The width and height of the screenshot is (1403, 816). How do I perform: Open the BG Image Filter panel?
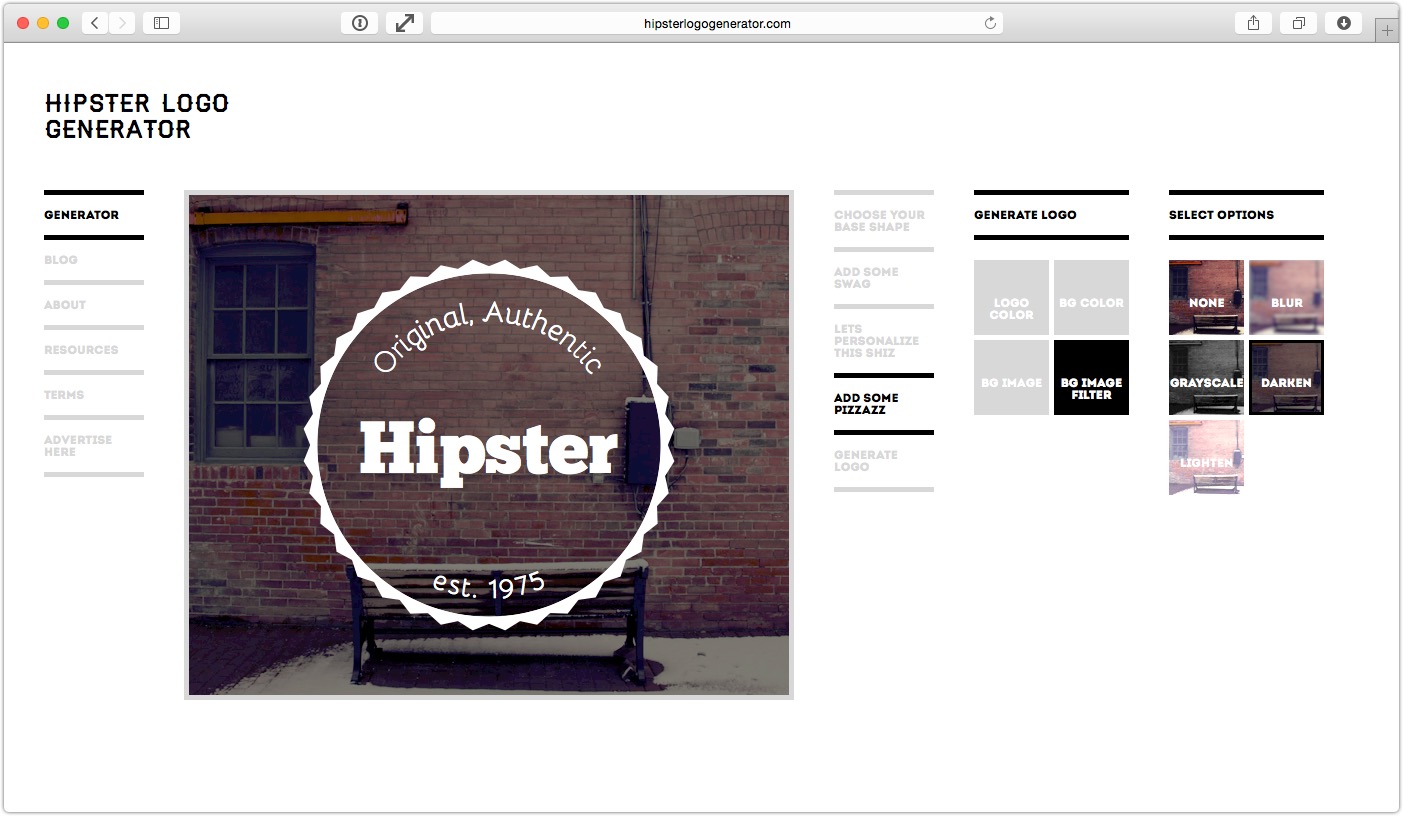click(x=1091, y=377)
